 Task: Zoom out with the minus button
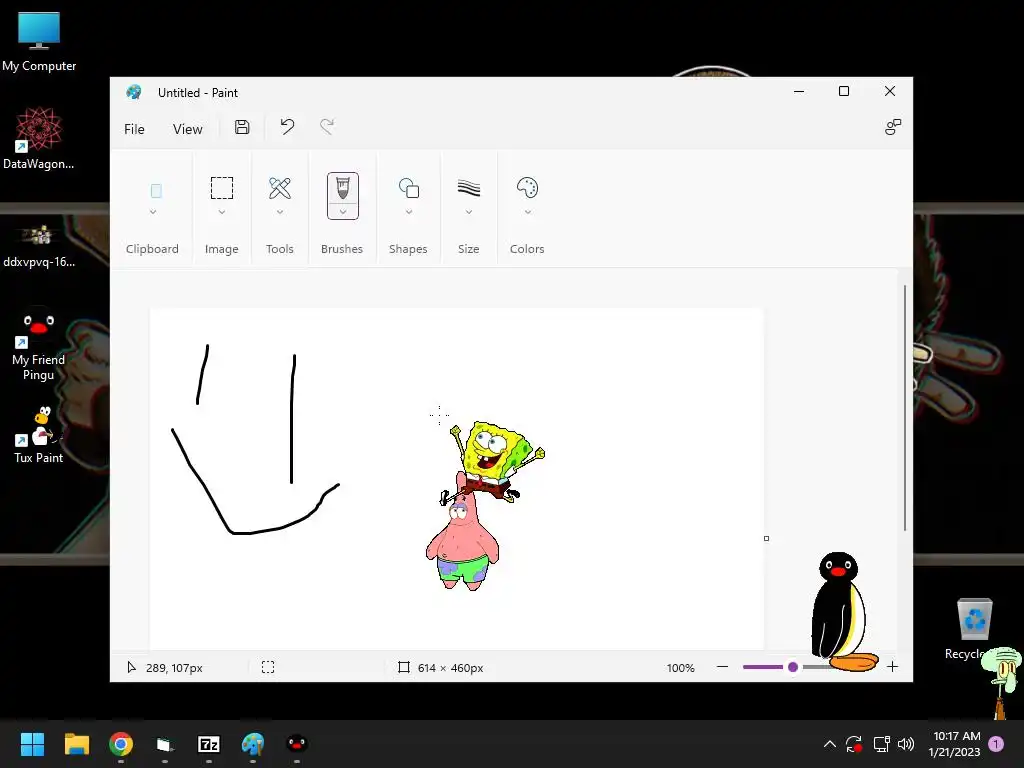[722, 667]
